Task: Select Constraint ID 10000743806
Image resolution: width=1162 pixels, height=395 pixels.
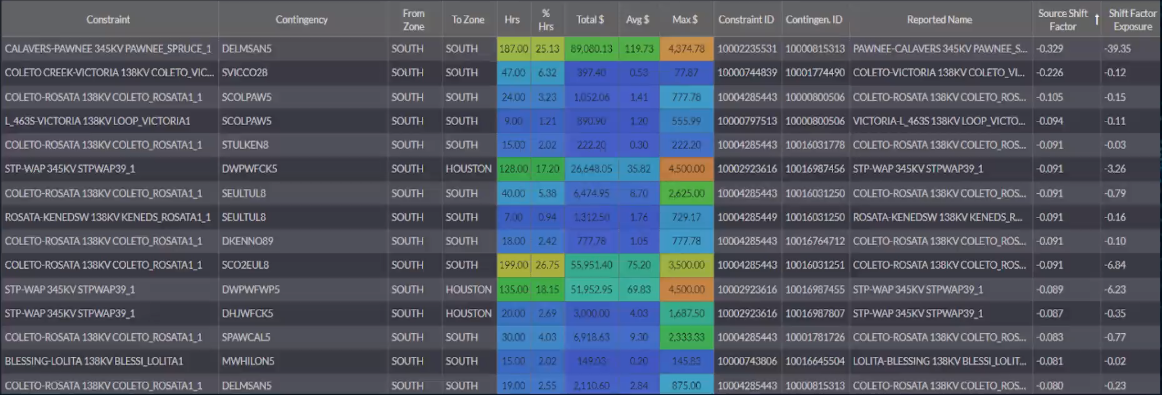Action: coord(747,362)
